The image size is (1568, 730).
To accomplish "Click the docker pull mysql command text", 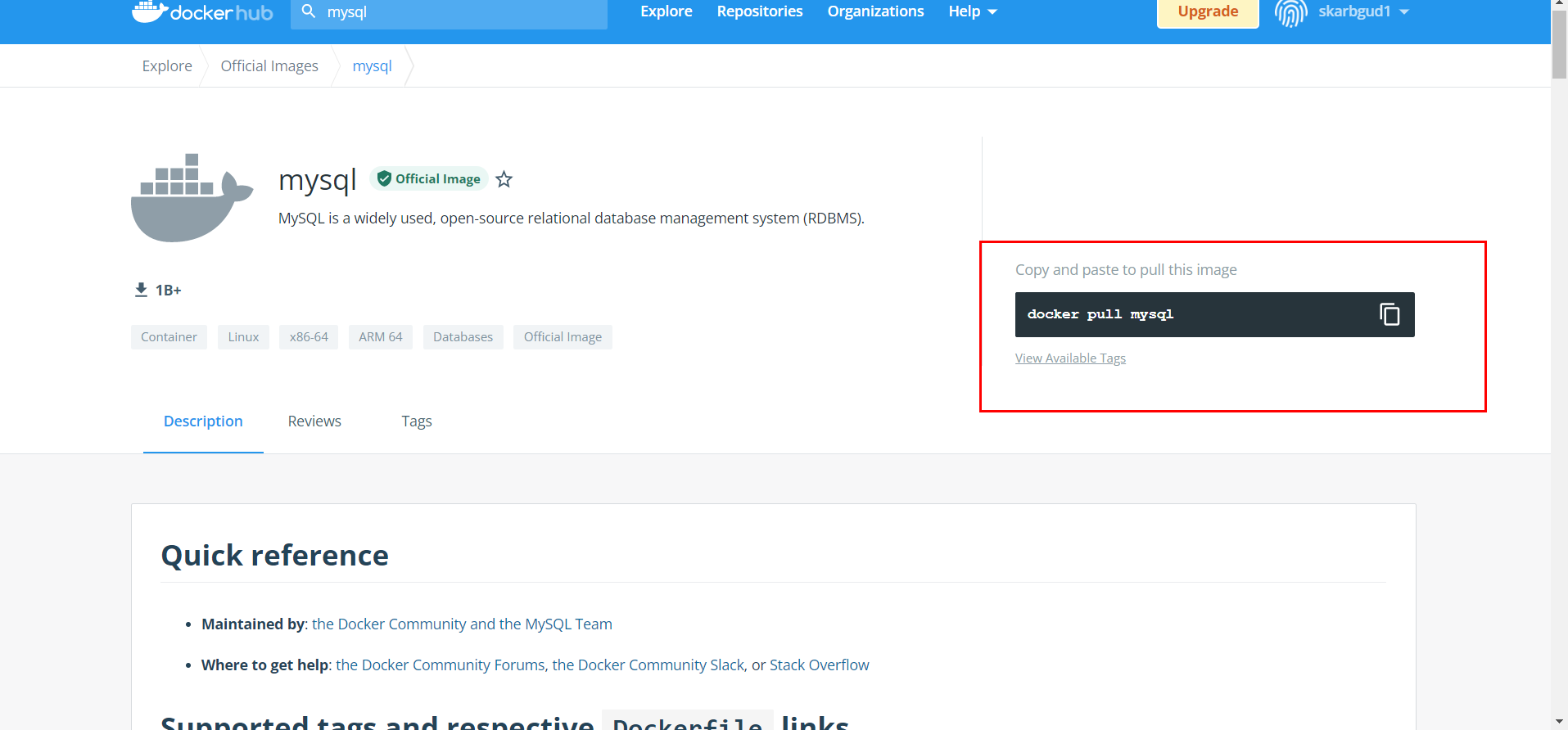I will point(1100,314).
